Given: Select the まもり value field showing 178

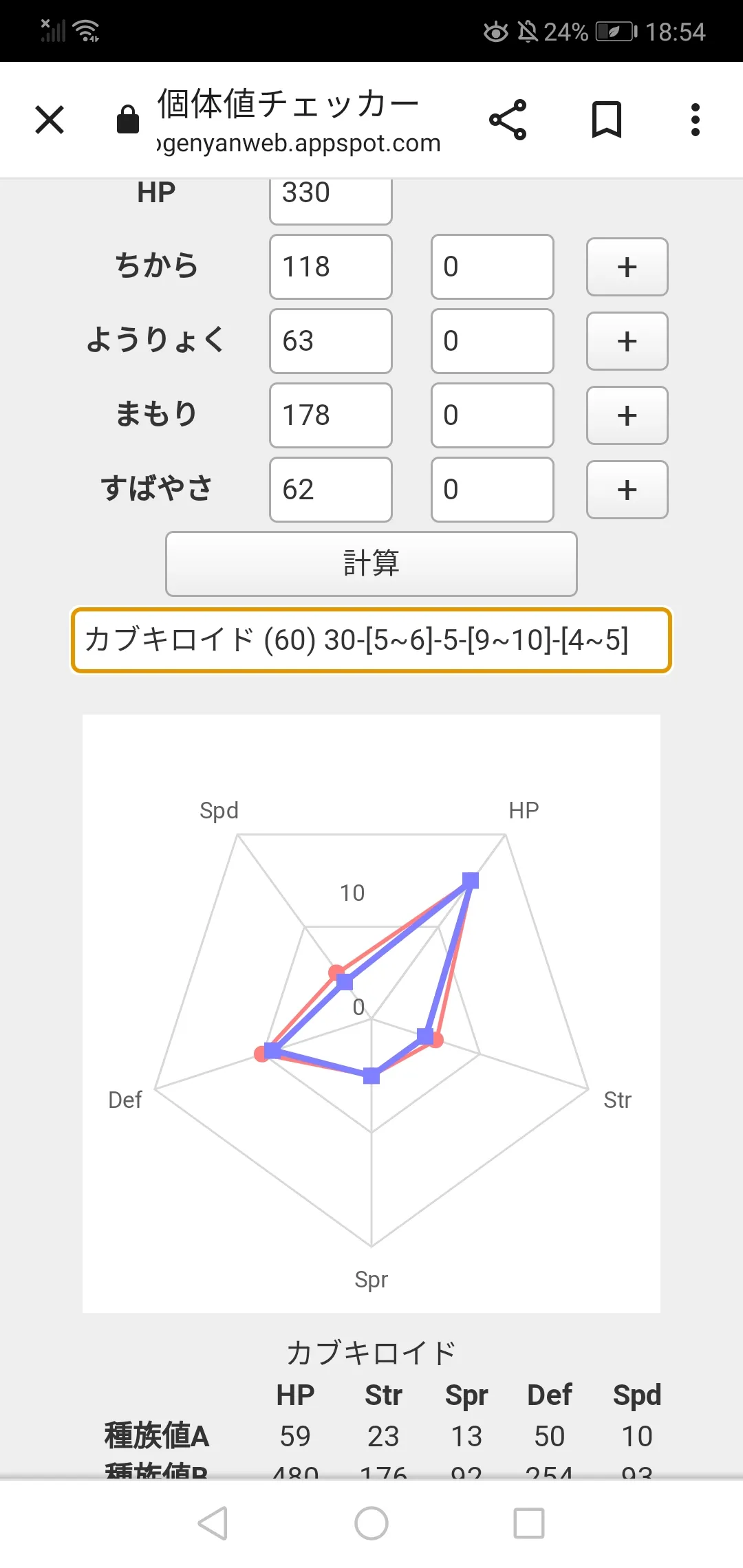Looking at the screenshot, I should 331,415.
